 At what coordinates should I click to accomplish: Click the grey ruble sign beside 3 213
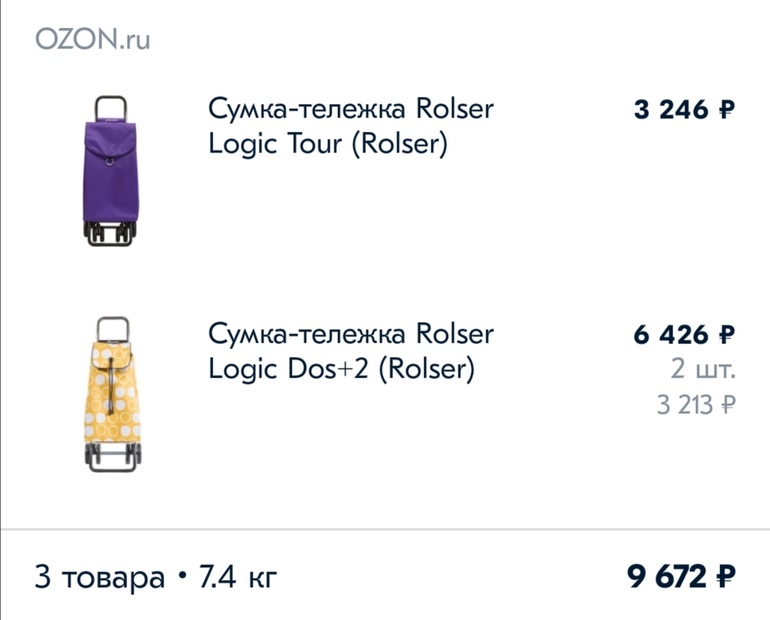[728, 405]
